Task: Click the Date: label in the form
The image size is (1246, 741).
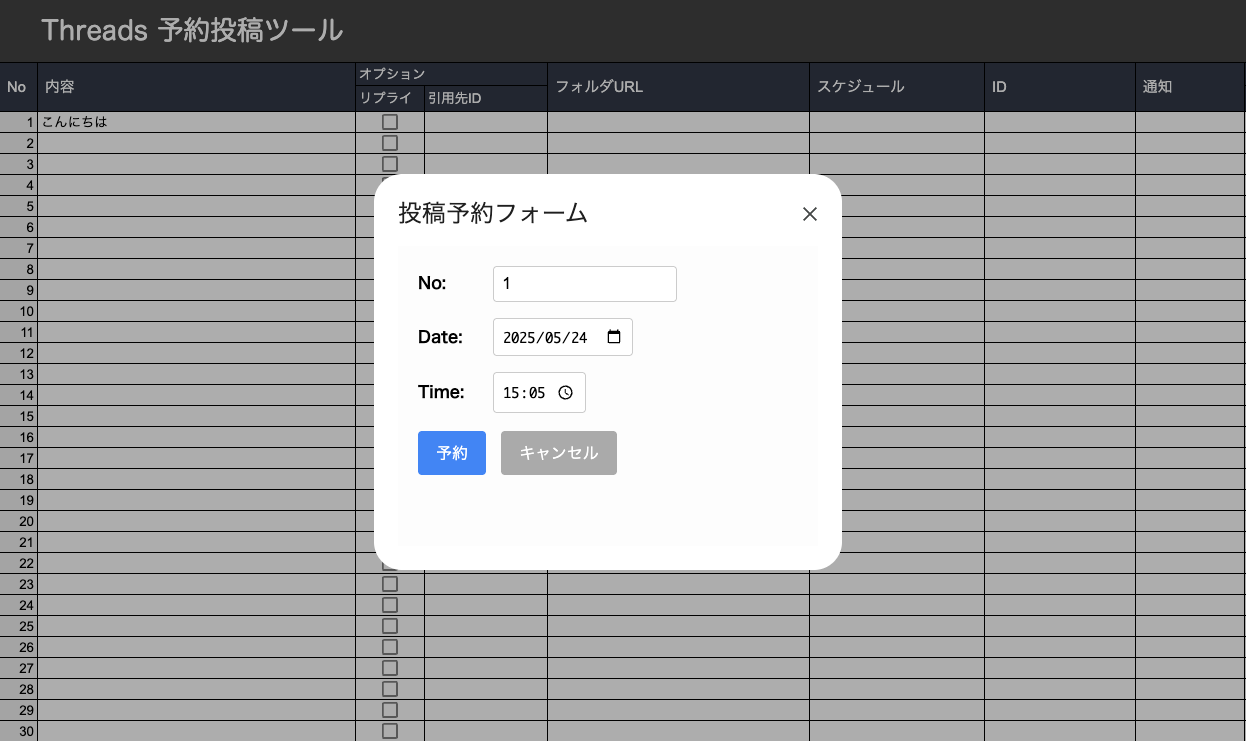Action: [x=440, y=337]
